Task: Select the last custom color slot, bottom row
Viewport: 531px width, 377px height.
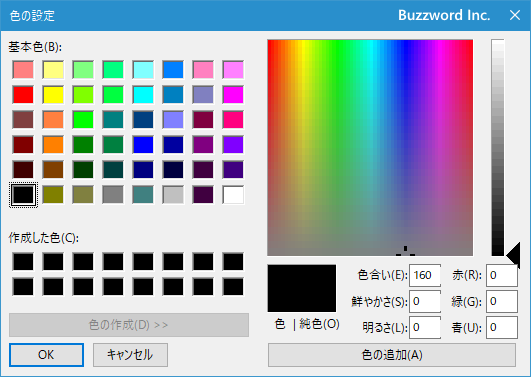Action: [233, 287]
